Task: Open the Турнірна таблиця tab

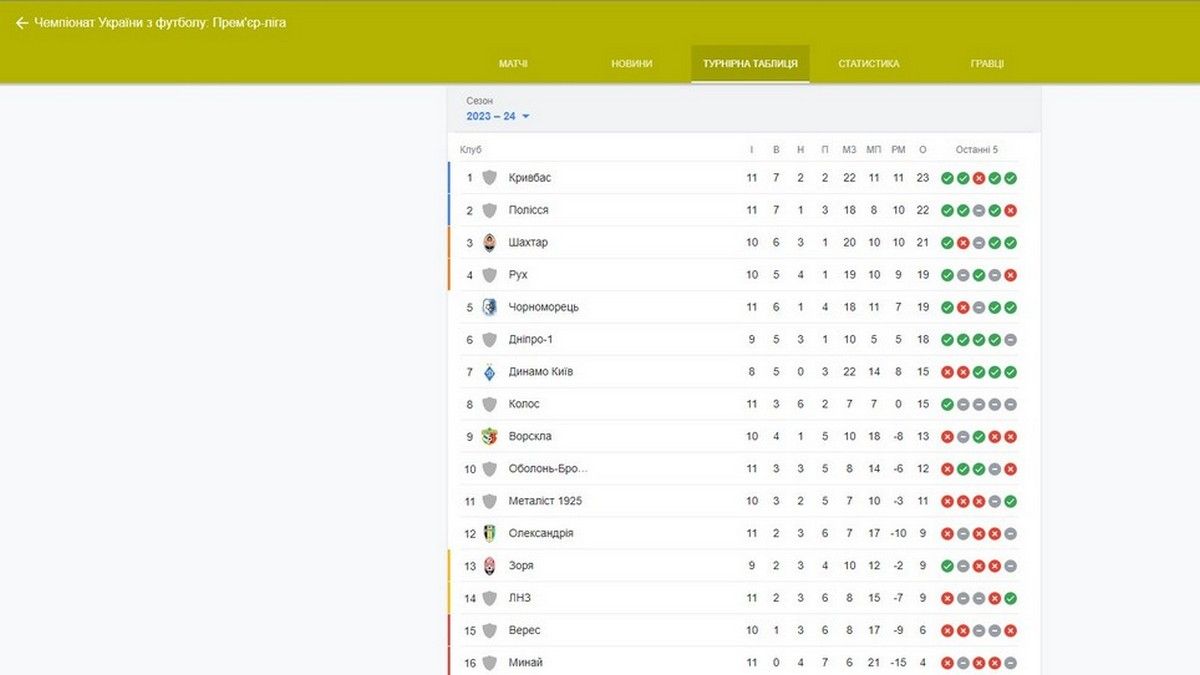Action: (x=750, y=64)
